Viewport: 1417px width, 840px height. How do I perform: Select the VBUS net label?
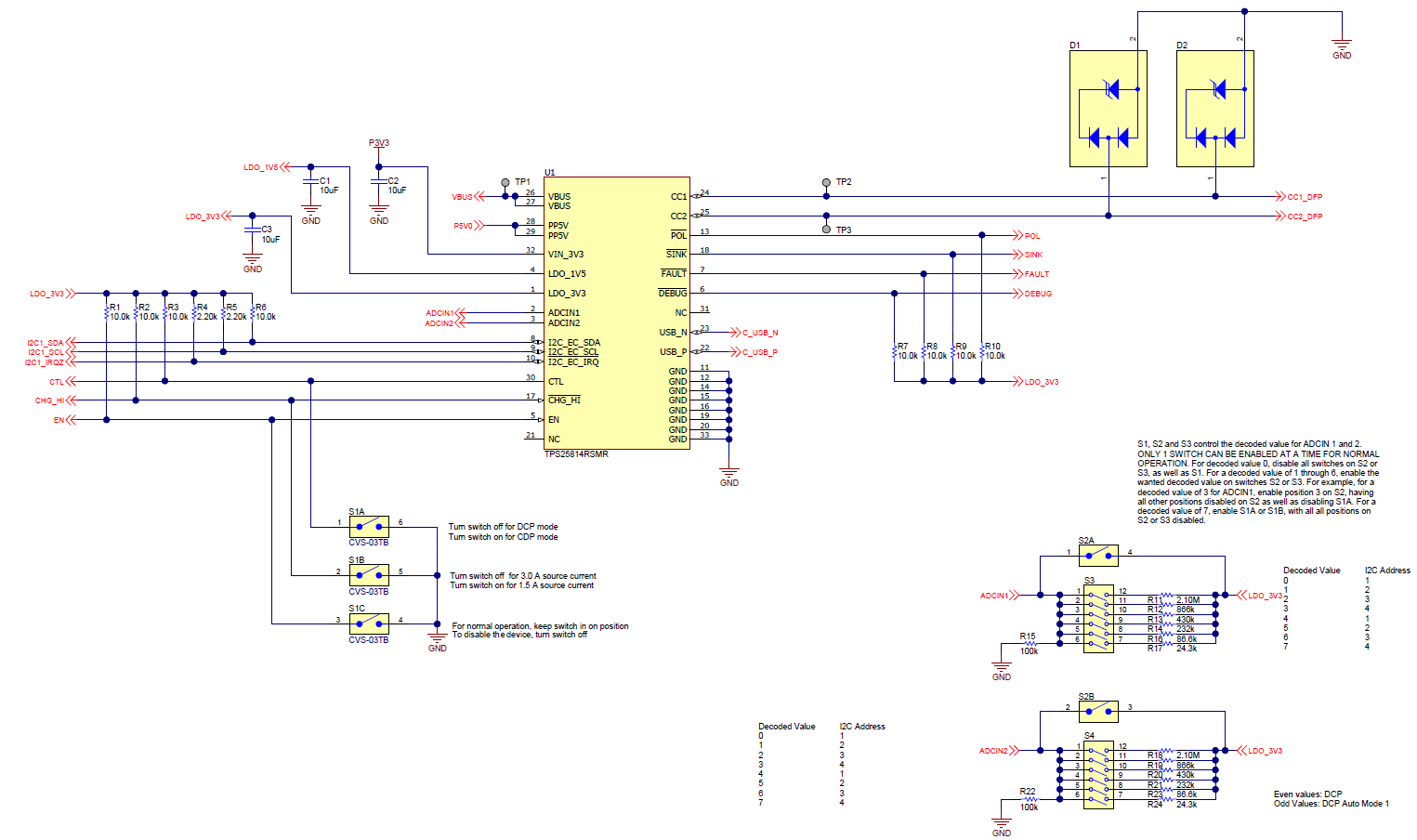point(463,196)
